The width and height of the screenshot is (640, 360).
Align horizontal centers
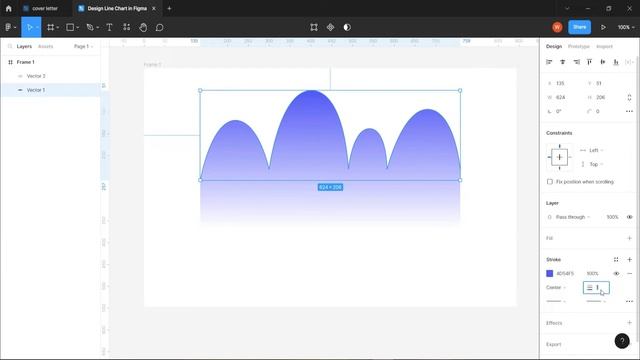click(x=562, y=62)
